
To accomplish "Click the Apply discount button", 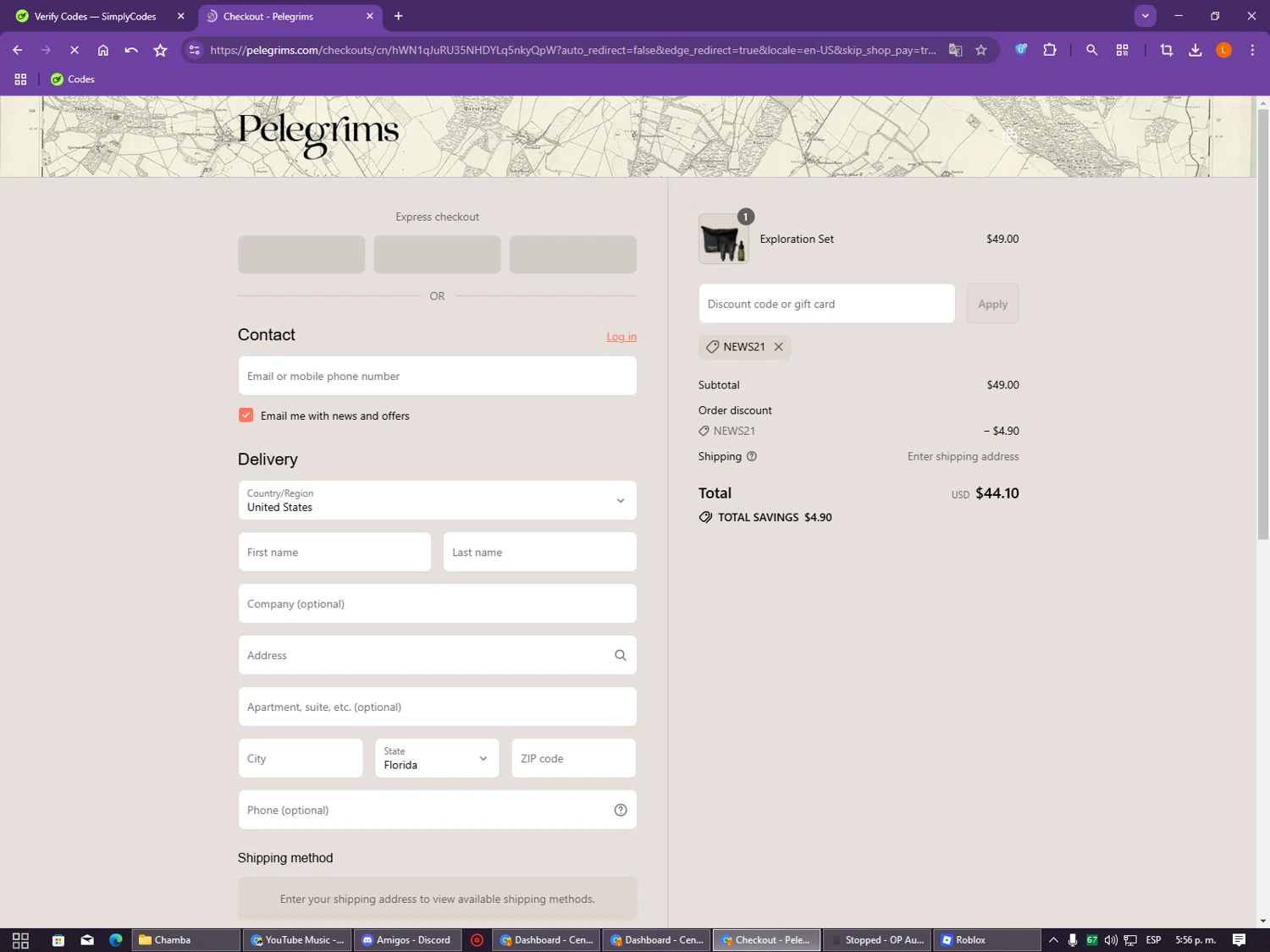I will tap(992, 304).
